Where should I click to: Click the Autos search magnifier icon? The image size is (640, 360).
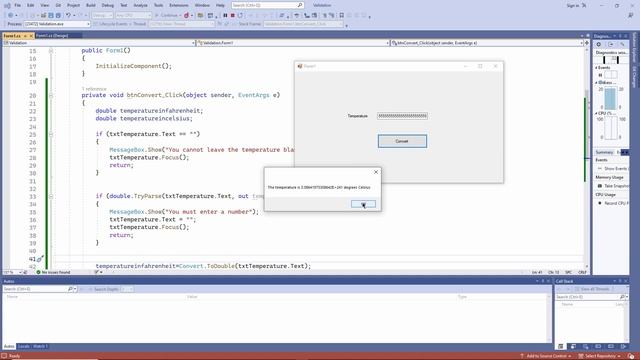70,289
